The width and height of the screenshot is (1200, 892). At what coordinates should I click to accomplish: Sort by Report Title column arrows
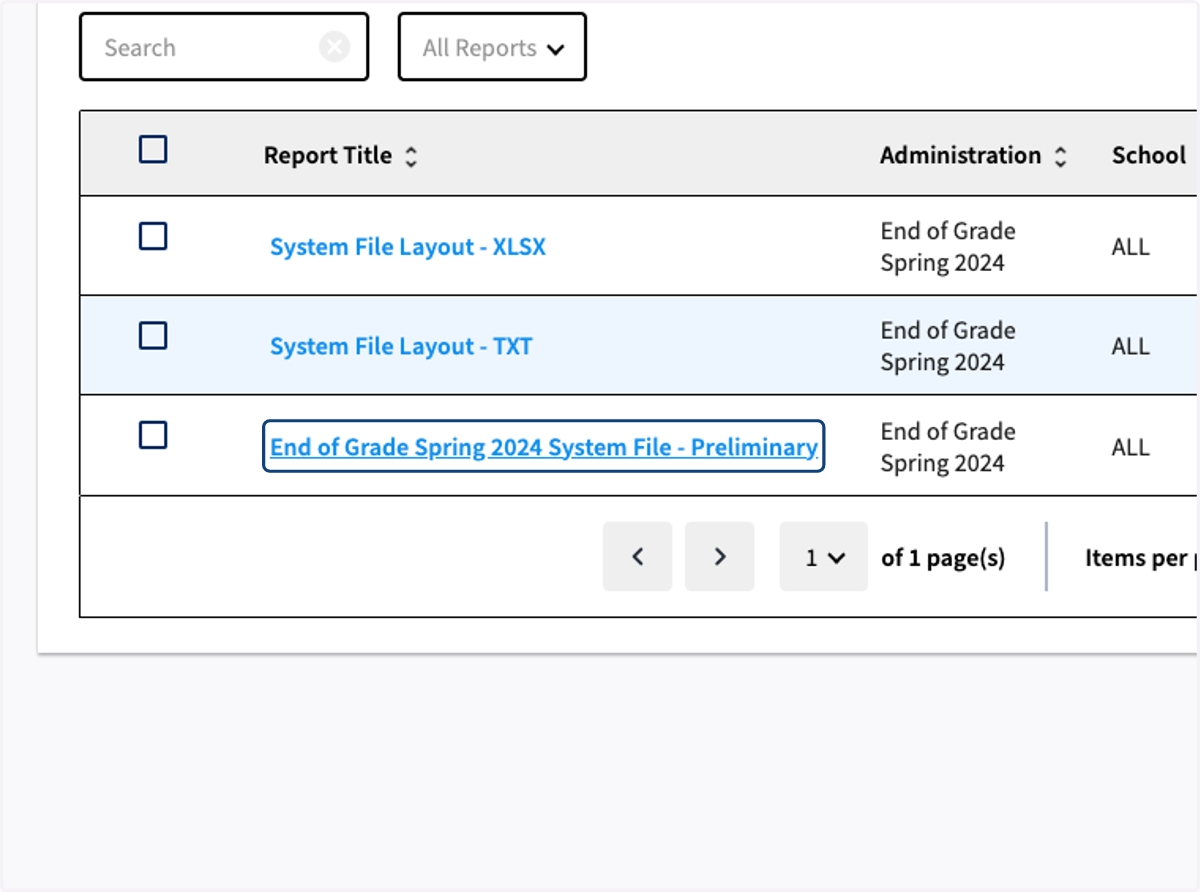click(411, 157)
